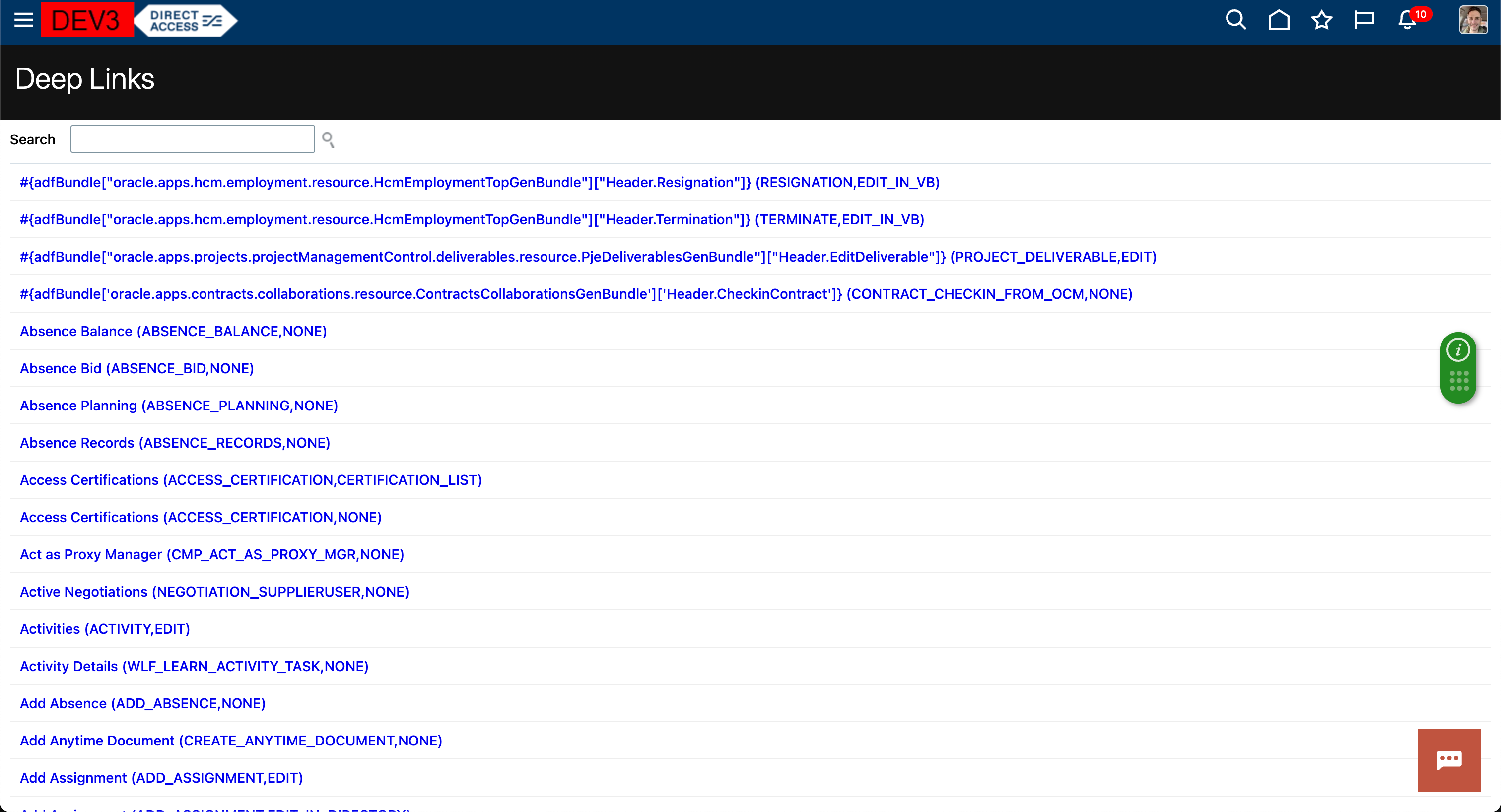Viewport: 1501px width, 812px height.
Task: Go to the Home icon
Action: [x=1279, y=20]
